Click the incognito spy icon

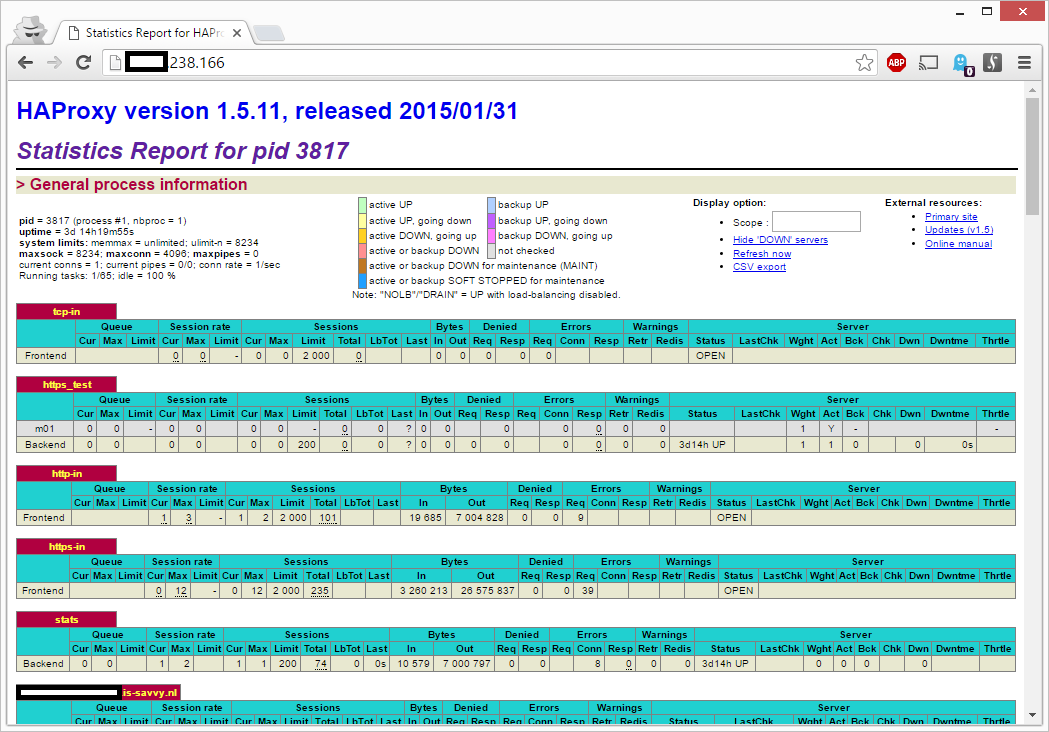coord(30,29)
